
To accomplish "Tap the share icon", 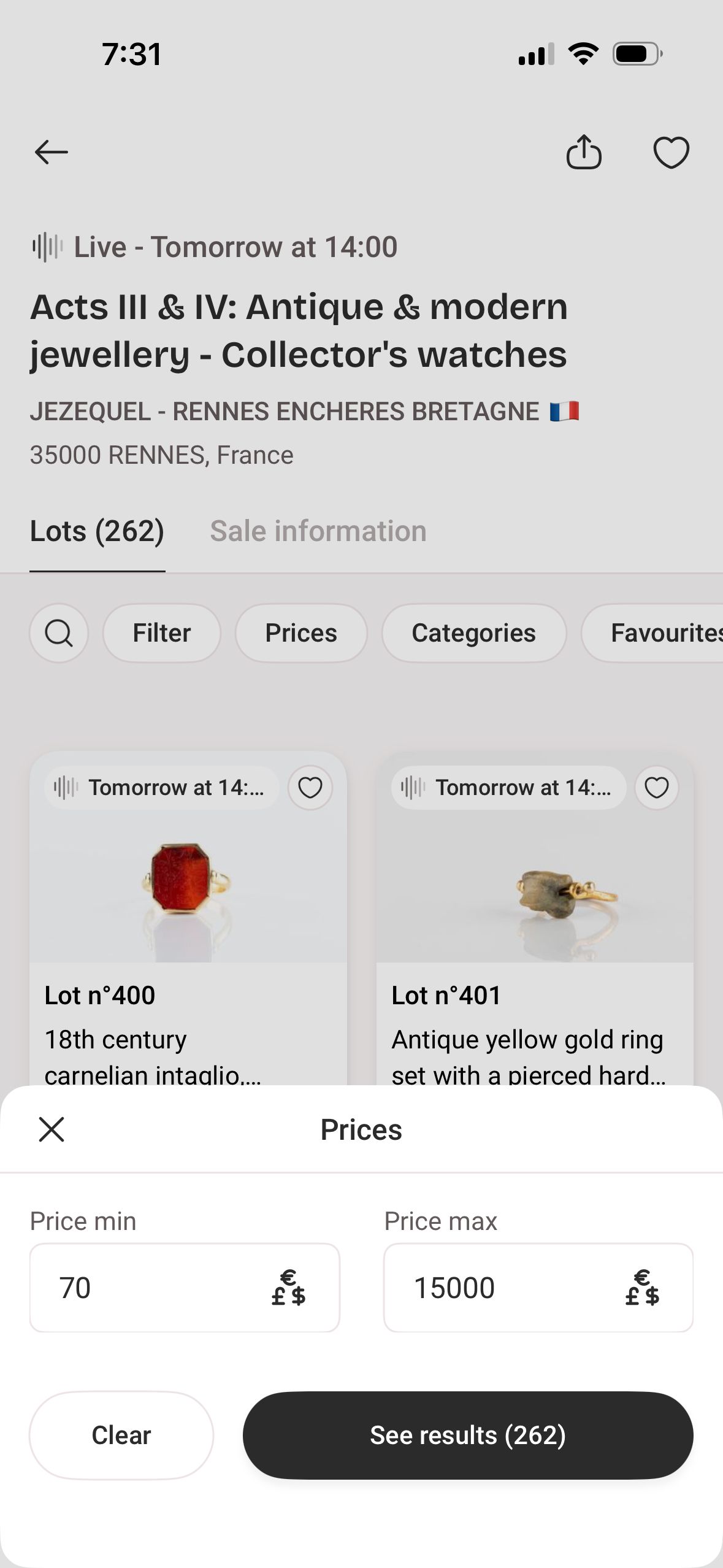I will coord(583,152).
